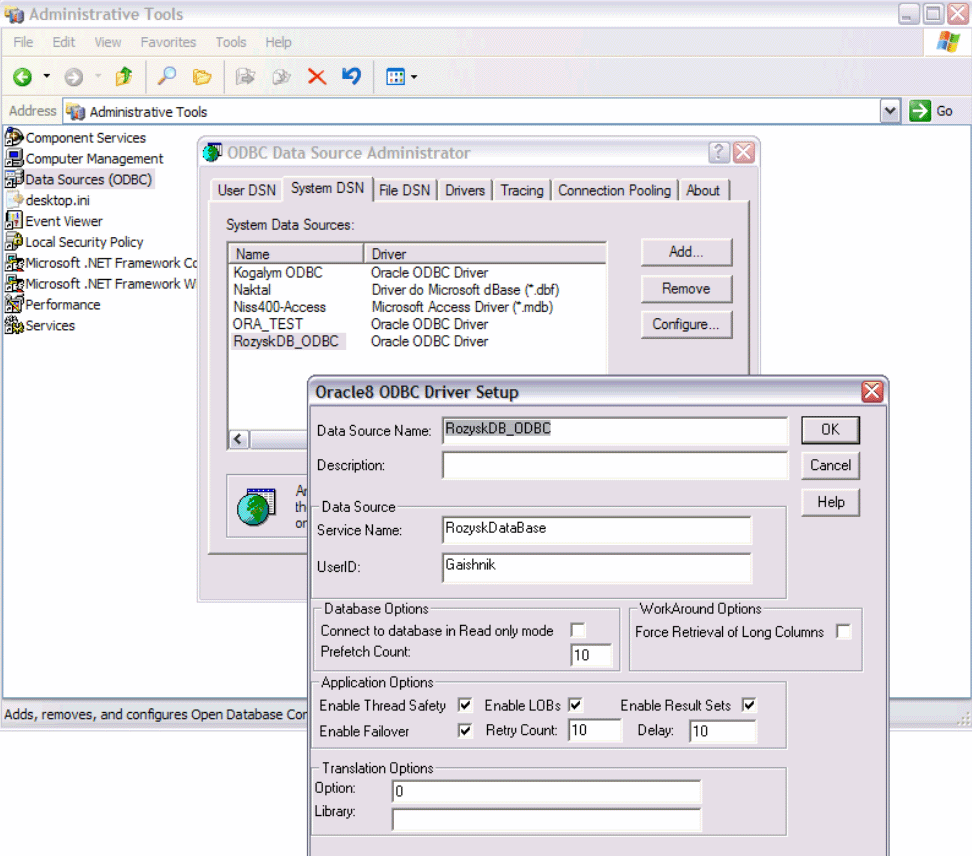The height and width of the screenshot is (856, 972).
Task: Click Cancel in Oracle8 Driver Setup
Action: [x=830, y=466]
